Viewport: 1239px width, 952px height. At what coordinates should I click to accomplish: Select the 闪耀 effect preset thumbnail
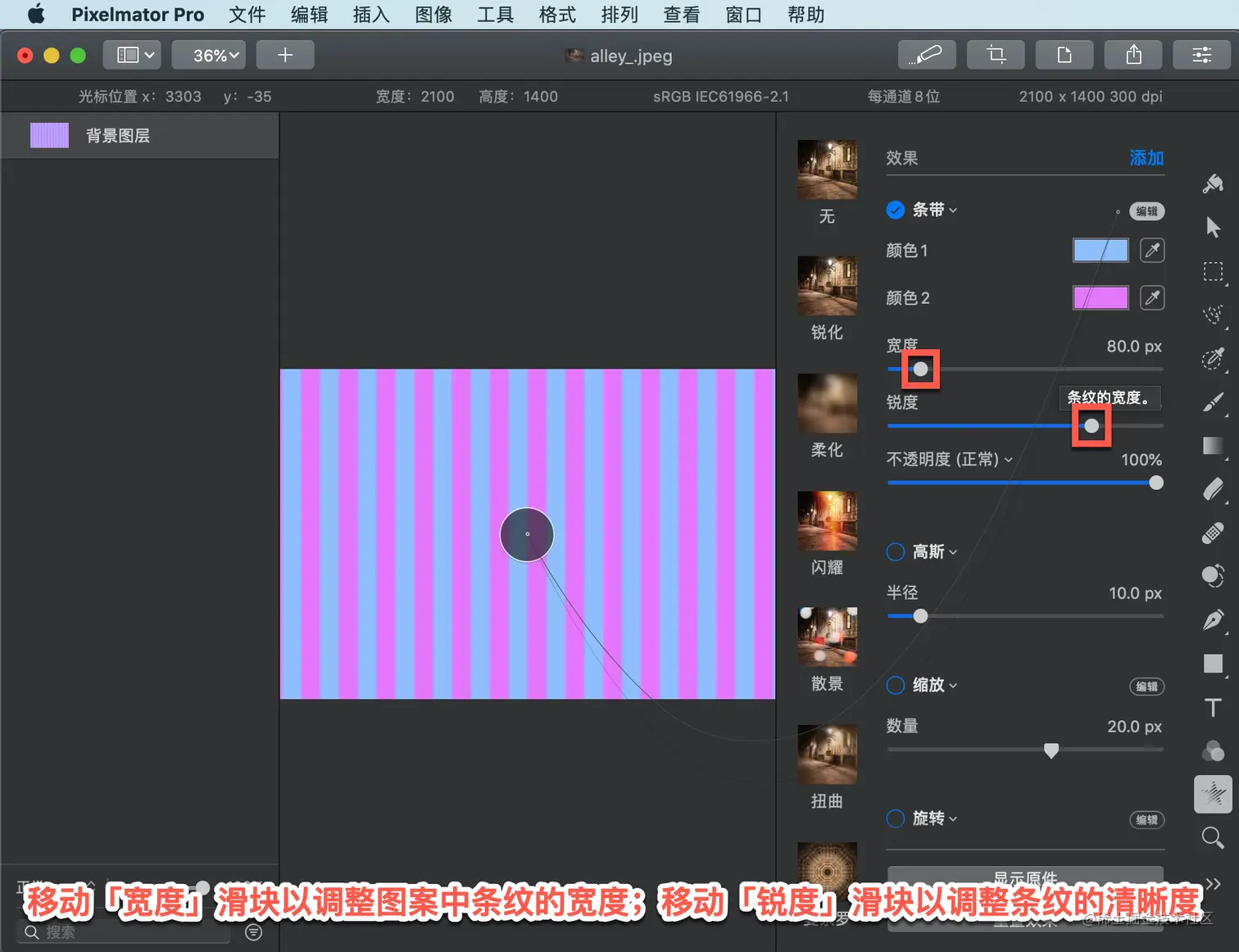point(828,521)
